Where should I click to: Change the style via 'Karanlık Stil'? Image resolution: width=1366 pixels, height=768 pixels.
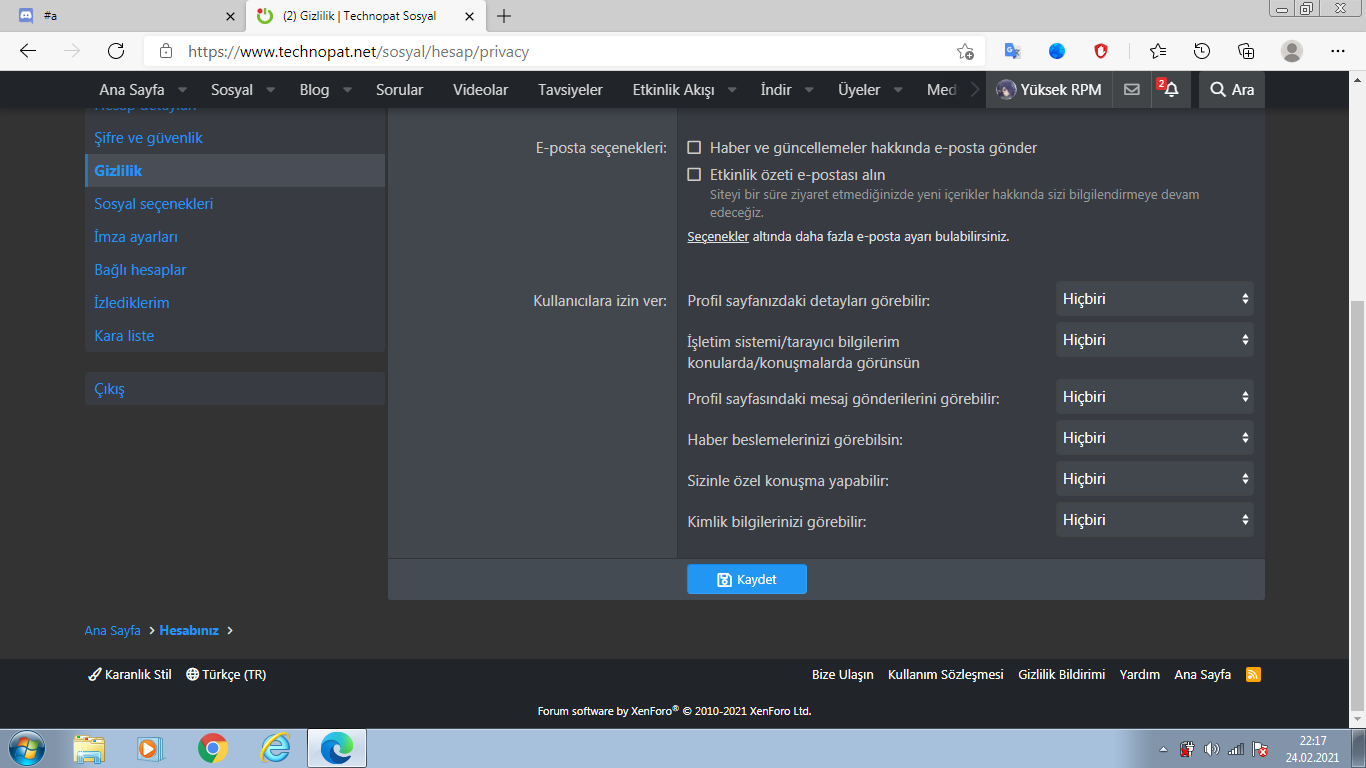tap(130, 675)
